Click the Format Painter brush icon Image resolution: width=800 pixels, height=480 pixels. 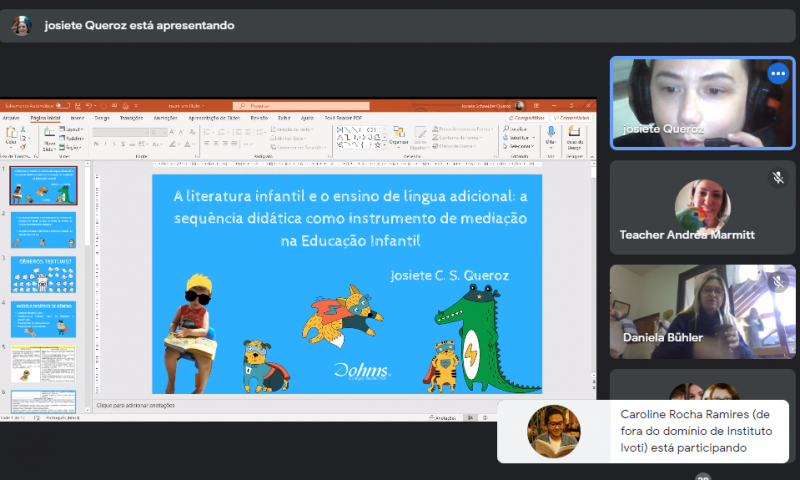(22, 146)
